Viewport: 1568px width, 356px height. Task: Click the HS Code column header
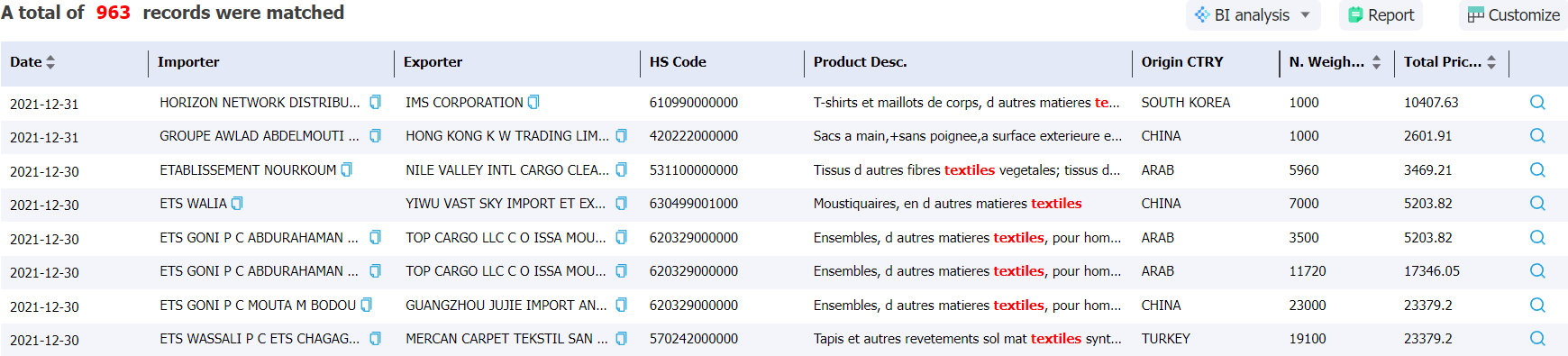[678, 62]
